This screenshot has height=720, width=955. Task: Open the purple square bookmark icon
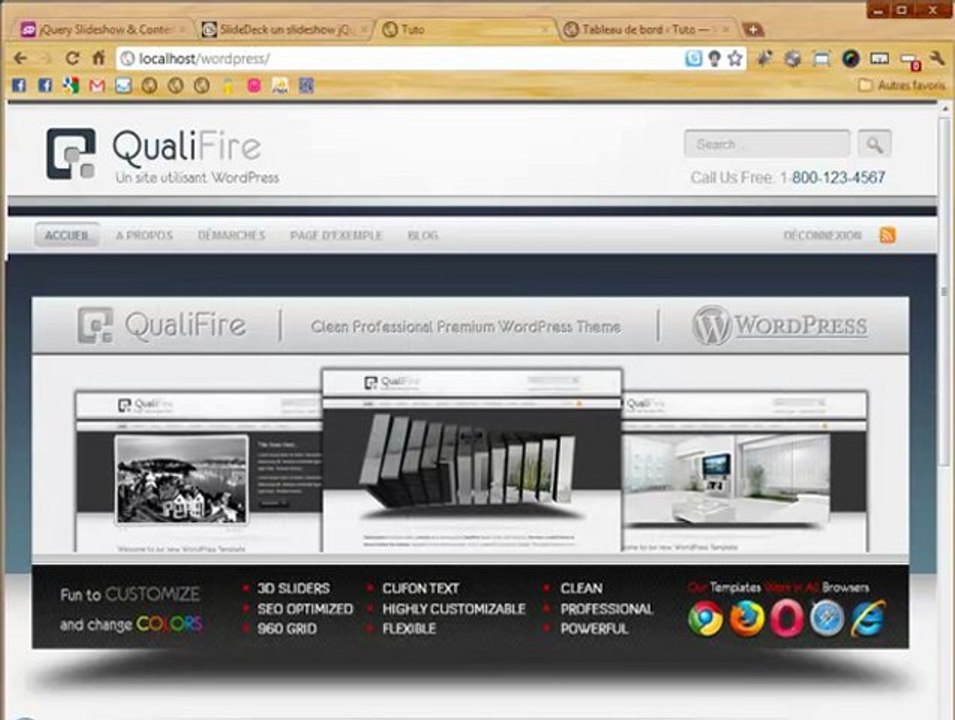pos(306,86)
